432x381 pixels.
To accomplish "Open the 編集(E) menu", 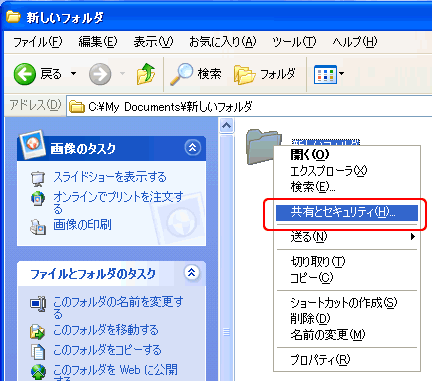I will tap(98, 42).
